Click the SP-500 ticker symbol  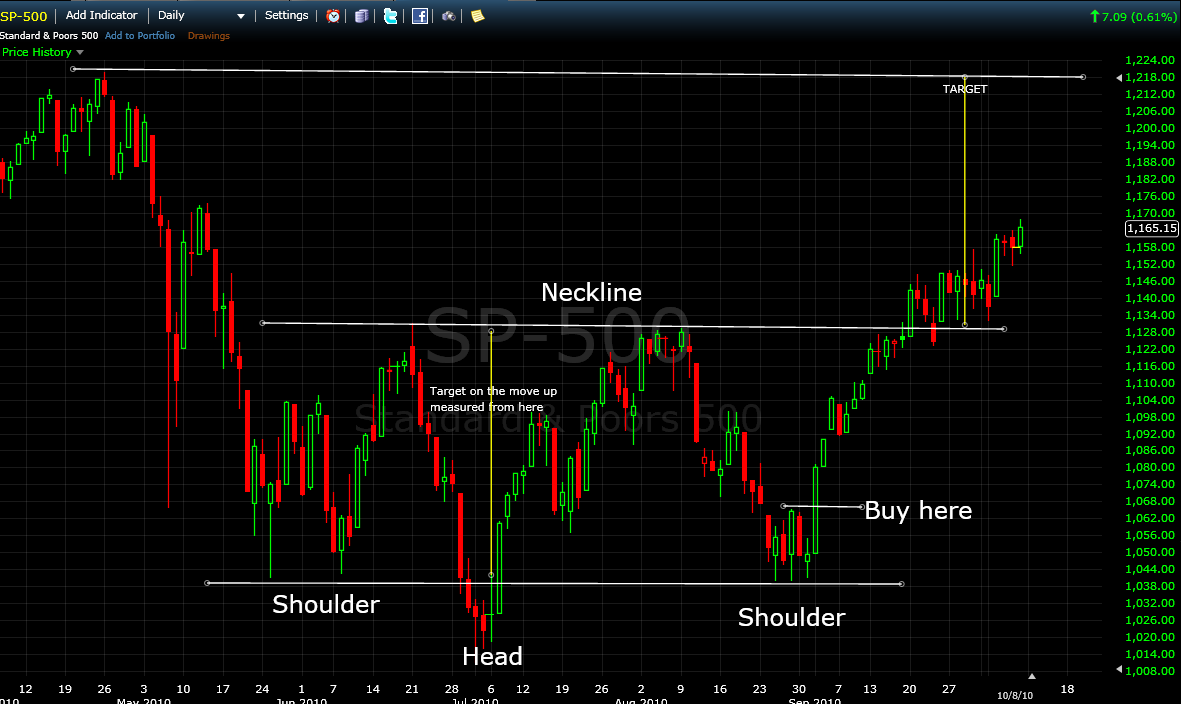[x=23, y=16]
